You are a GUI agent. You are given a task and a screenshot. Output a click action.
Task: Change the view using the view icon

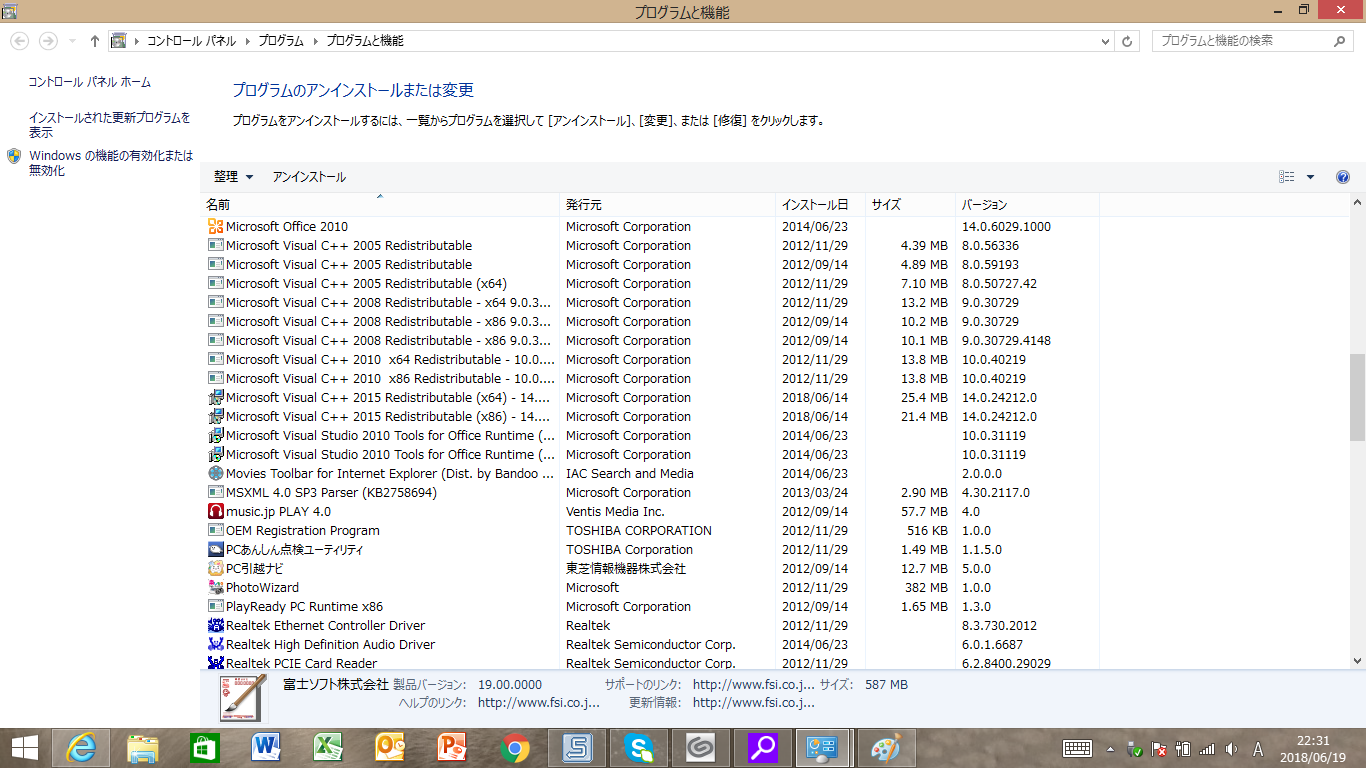[1287, 177]
